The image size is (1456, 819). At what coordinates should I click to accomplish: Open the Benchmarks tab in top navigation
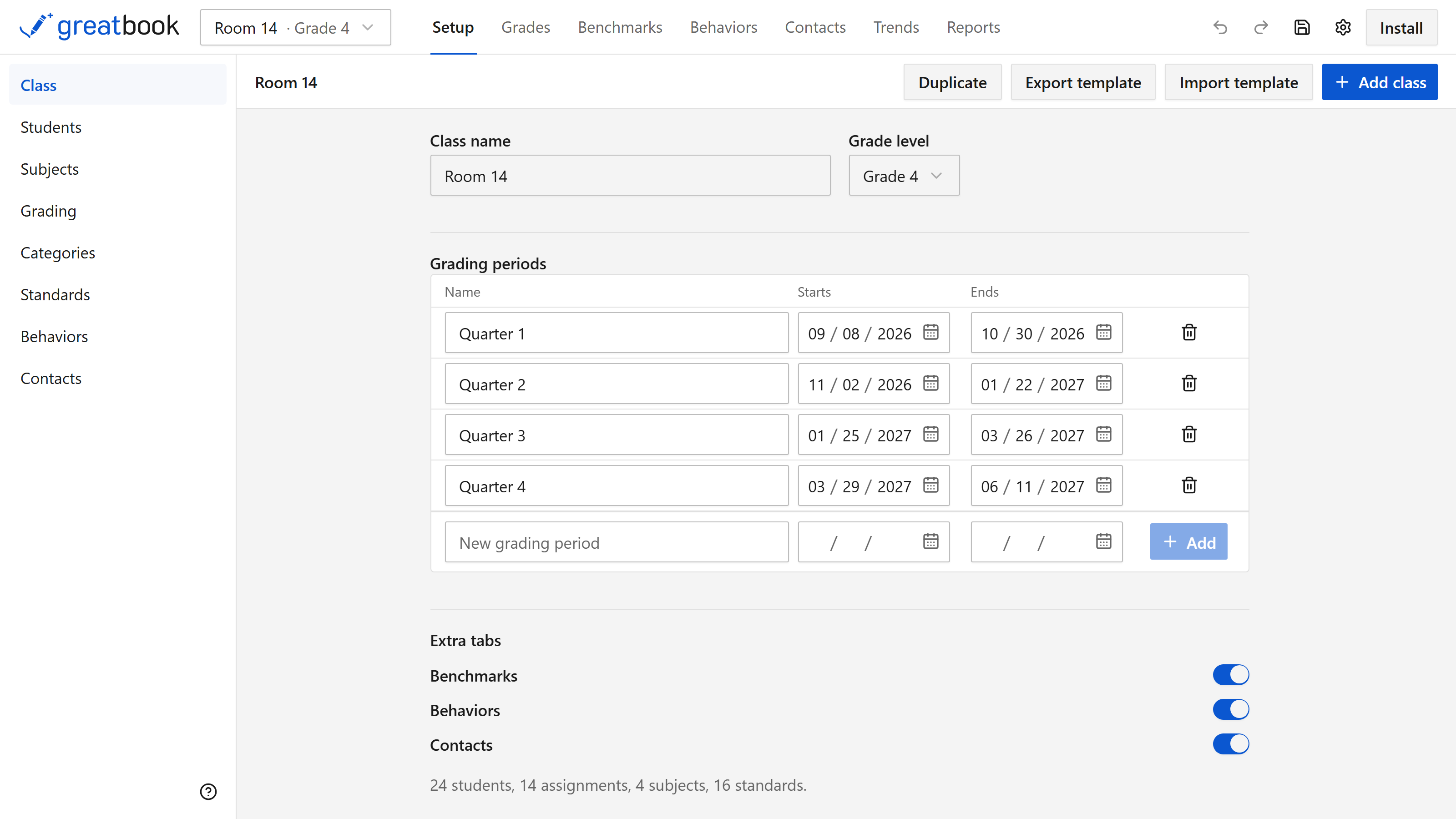[x=620, y=27]
